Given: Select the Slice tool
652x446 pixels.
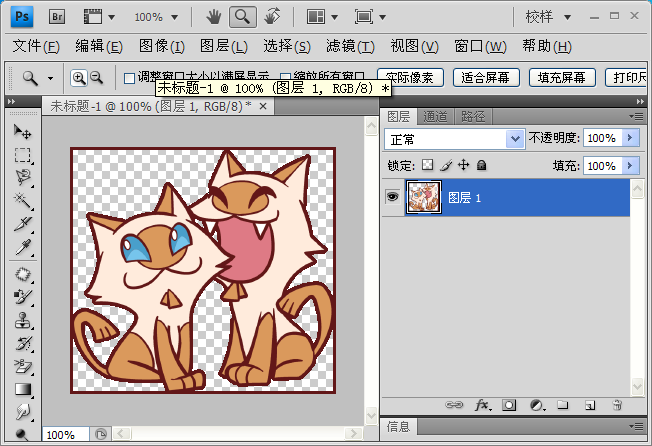Looking at the screenshot, I should point(22,224).
